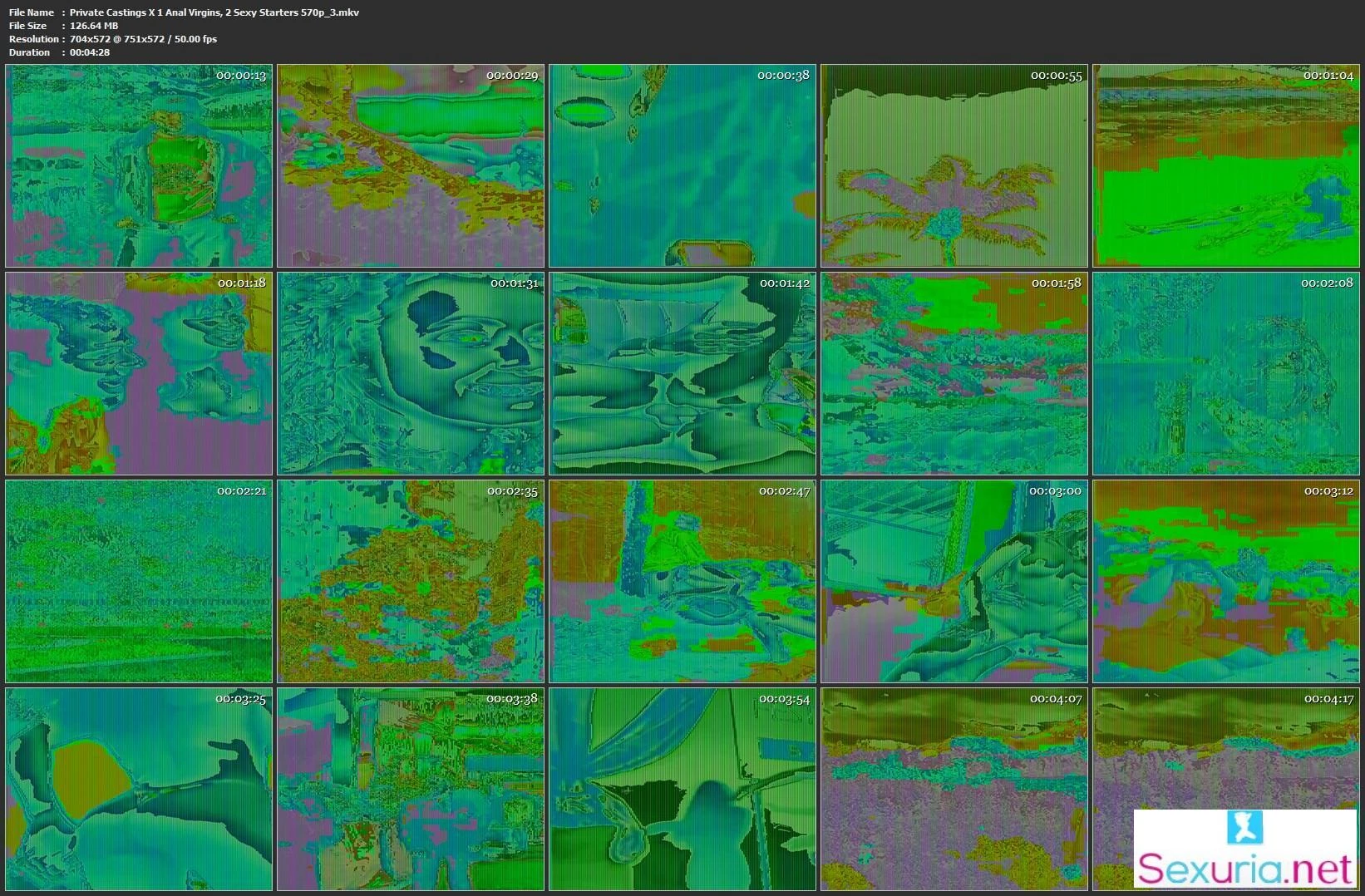
Task: Click the Duration value 00:04:28
Action: pos(90,52)
